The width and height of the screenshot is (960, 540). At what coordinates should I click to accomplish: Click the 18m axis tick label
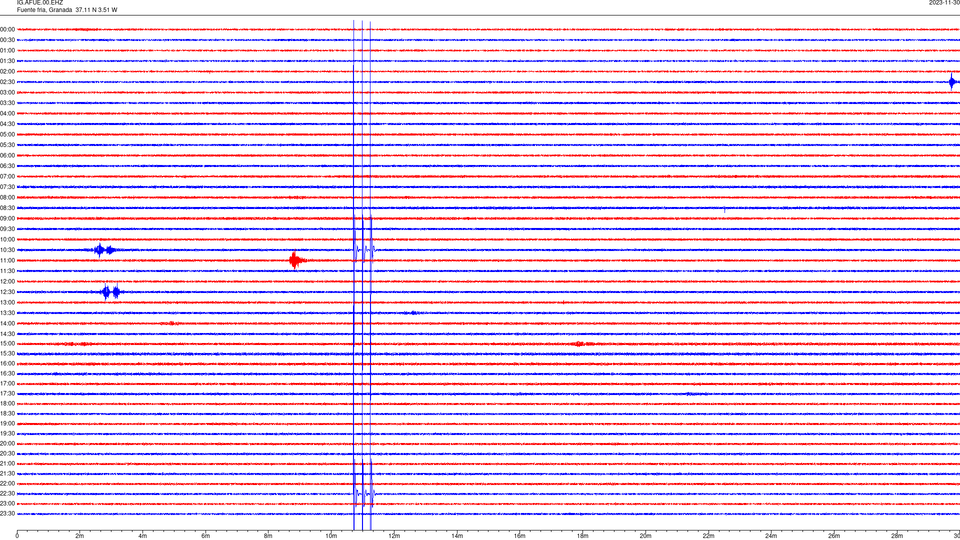[582, 536]
